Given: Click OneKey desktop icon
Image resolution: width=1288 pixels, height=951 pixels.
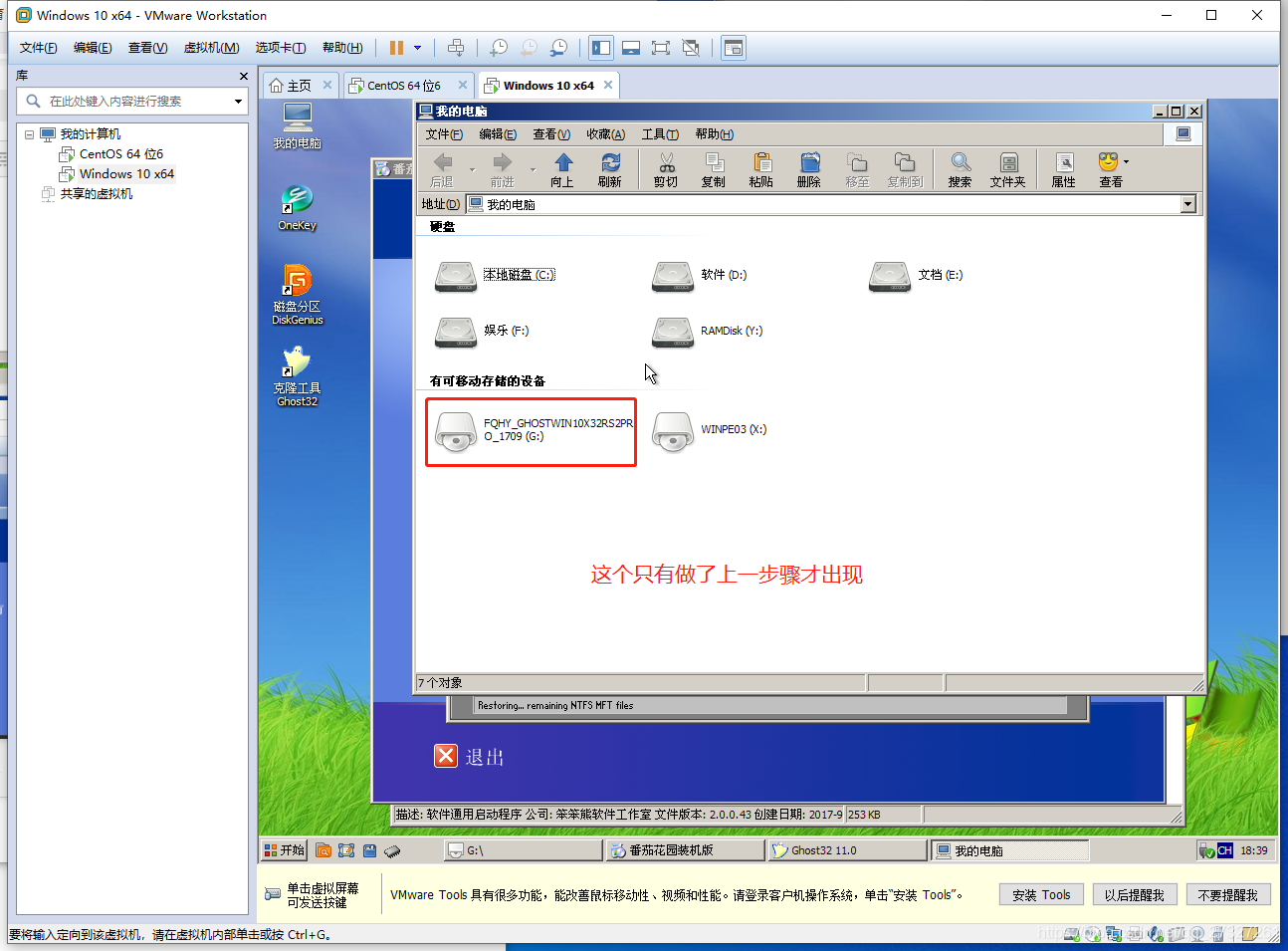Looking at the screenshot, I should click(297, 208).
